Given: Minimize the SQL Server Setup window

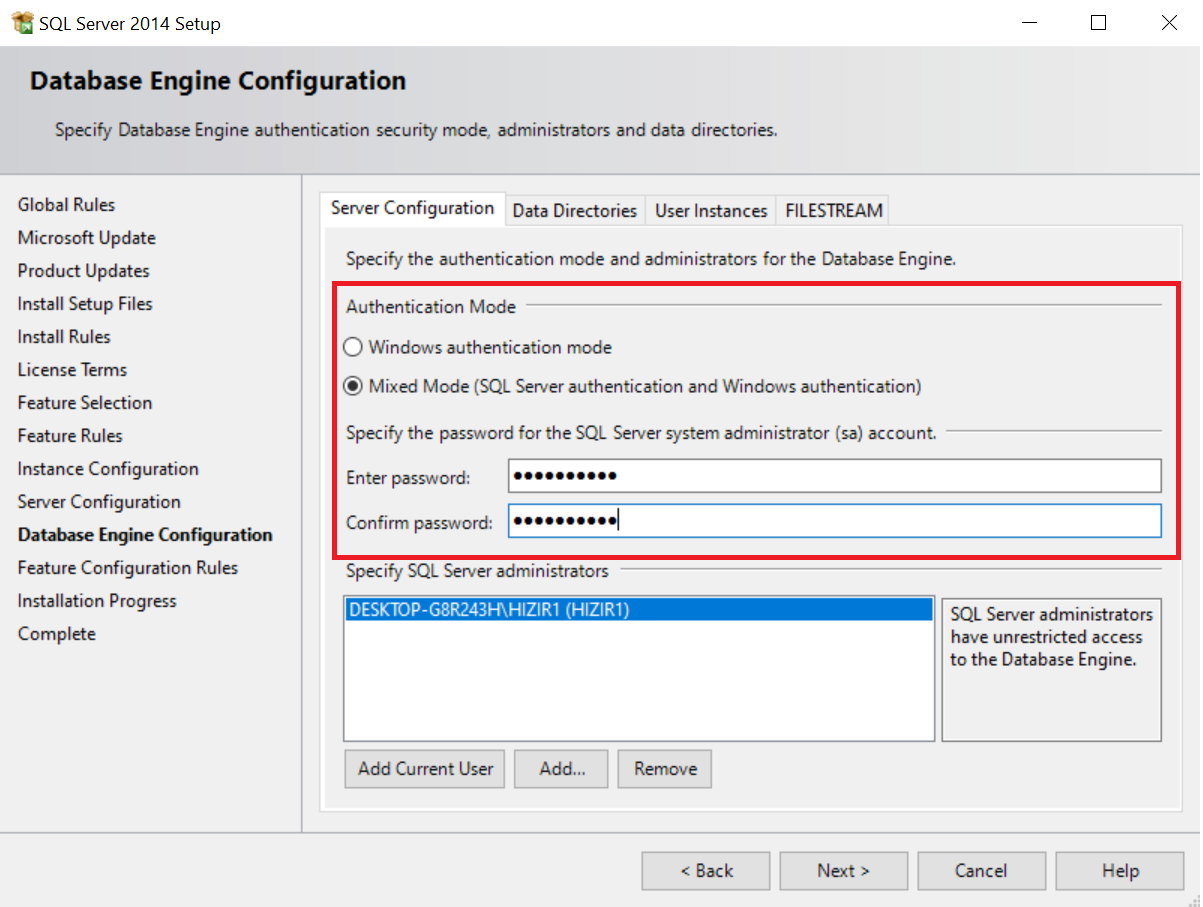Looking at the screenshot, I should [1028, 23].
